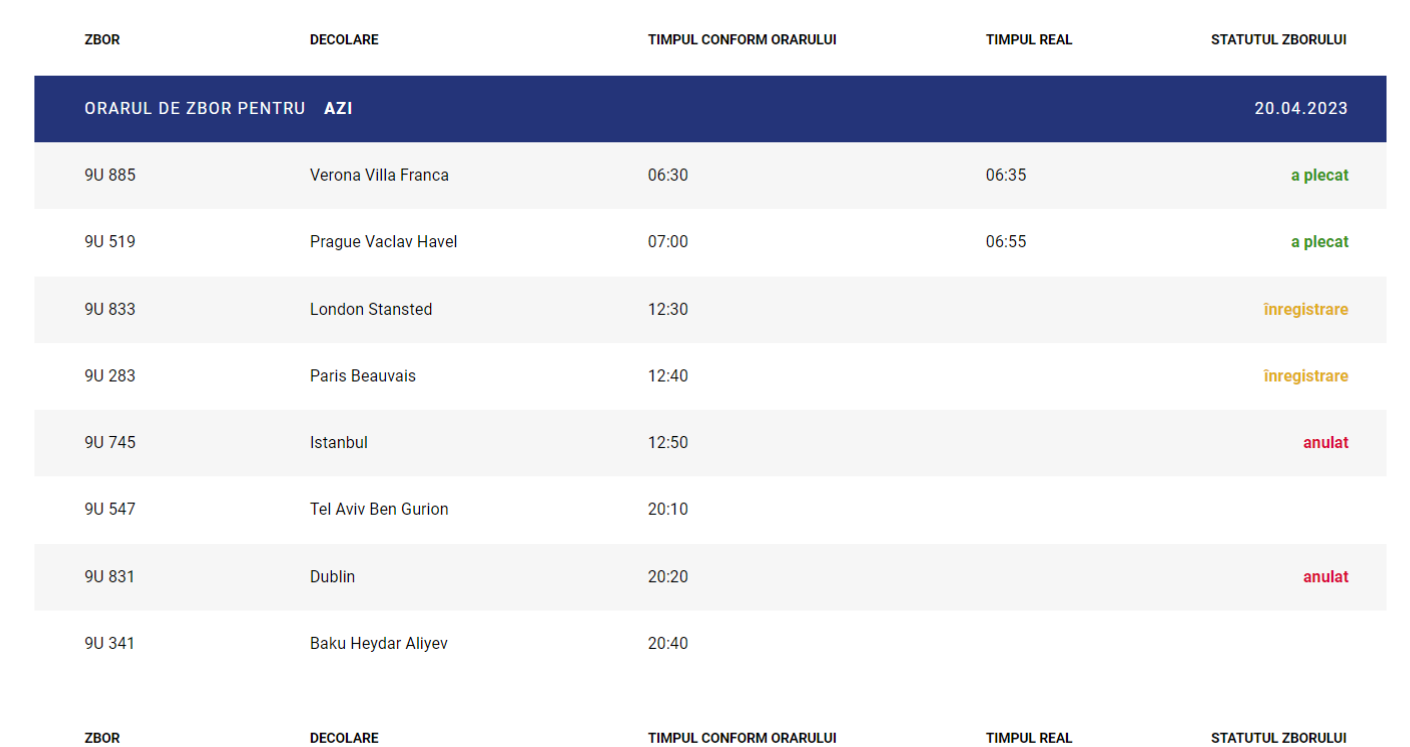1410x747 pixels.
Task: Click the date 20.04.2023 in banner
Action: 1300,108
